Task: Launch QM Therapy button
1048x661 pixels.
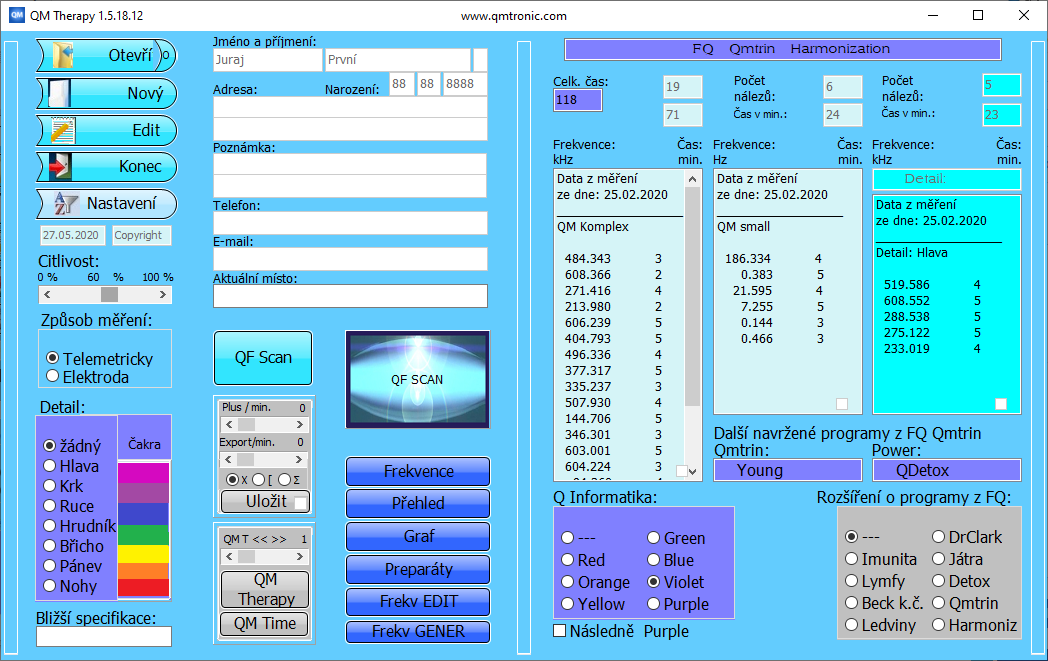Action: [x=265, y=589]
